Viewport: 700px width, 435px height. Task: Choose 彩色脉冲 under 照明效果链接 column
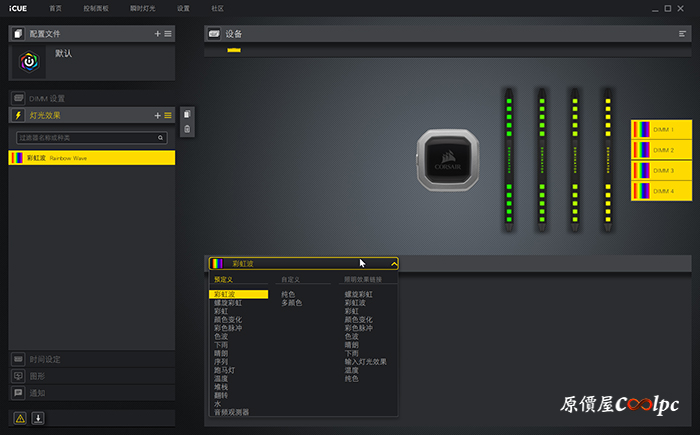click(x=358, y=328)
